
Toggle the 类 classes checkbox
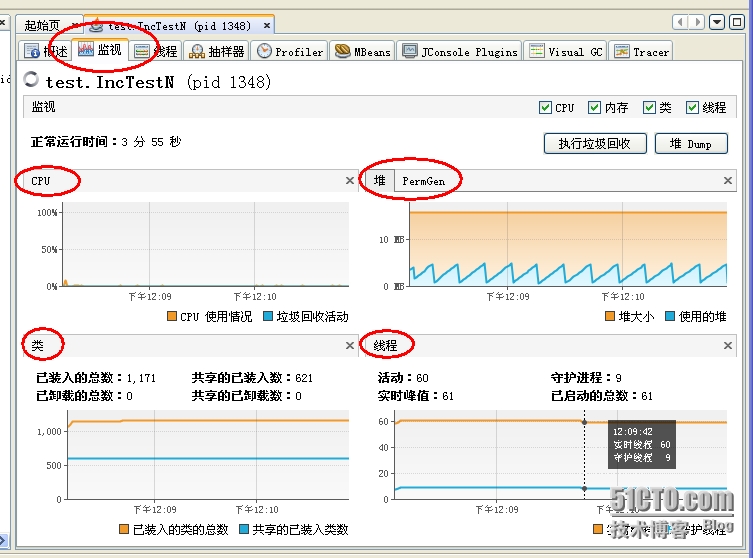(649, 107)
